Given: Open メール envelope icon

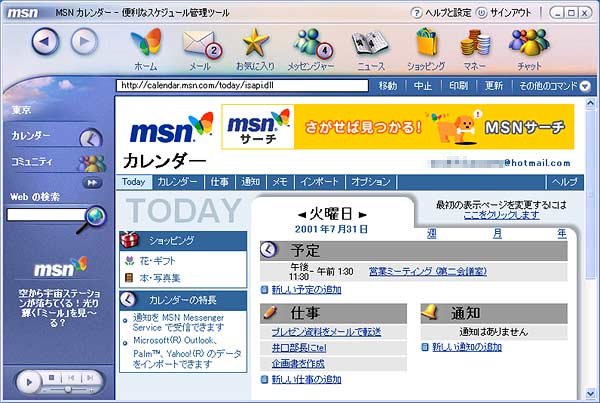Looking at the screenshot, I should pos(201,44).
